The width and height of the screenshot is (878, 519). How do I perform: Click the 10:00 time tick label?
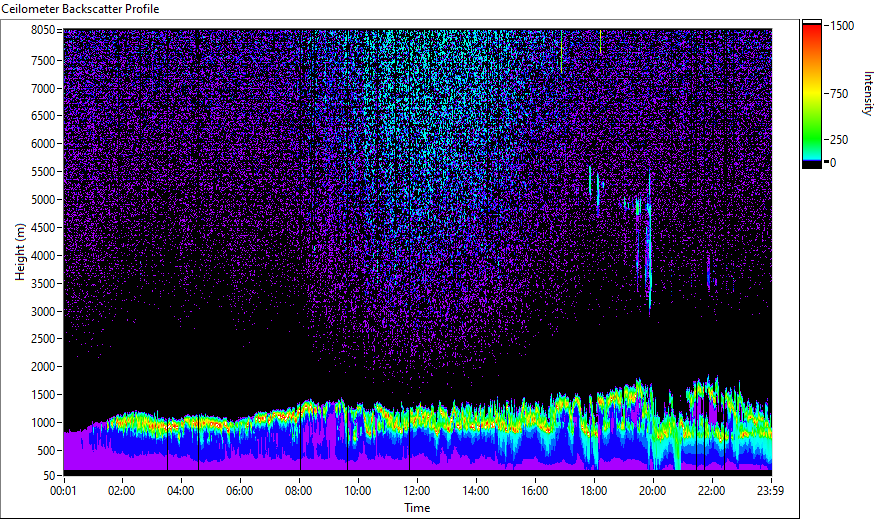pyautogui.click(x=358, y=491)
